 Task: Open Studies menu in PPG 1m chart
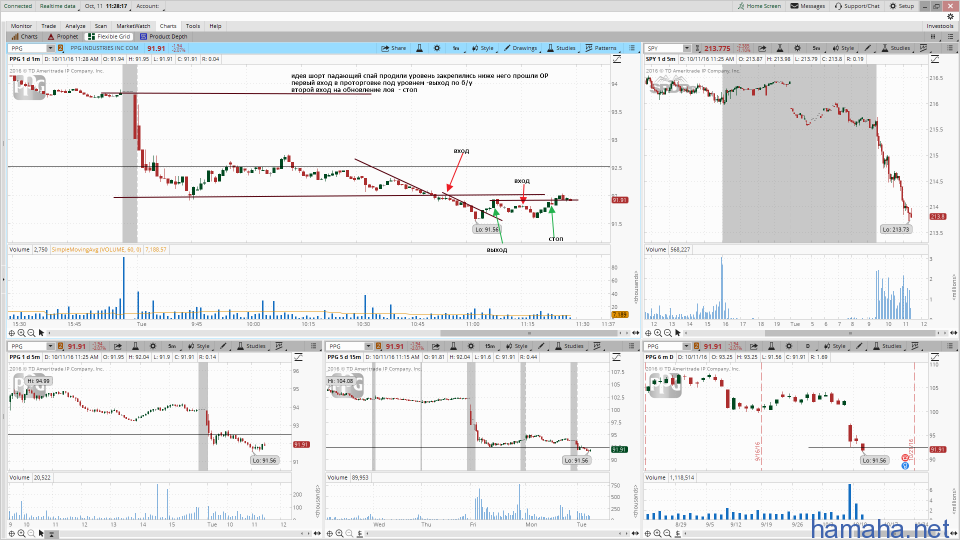[561, 48]
